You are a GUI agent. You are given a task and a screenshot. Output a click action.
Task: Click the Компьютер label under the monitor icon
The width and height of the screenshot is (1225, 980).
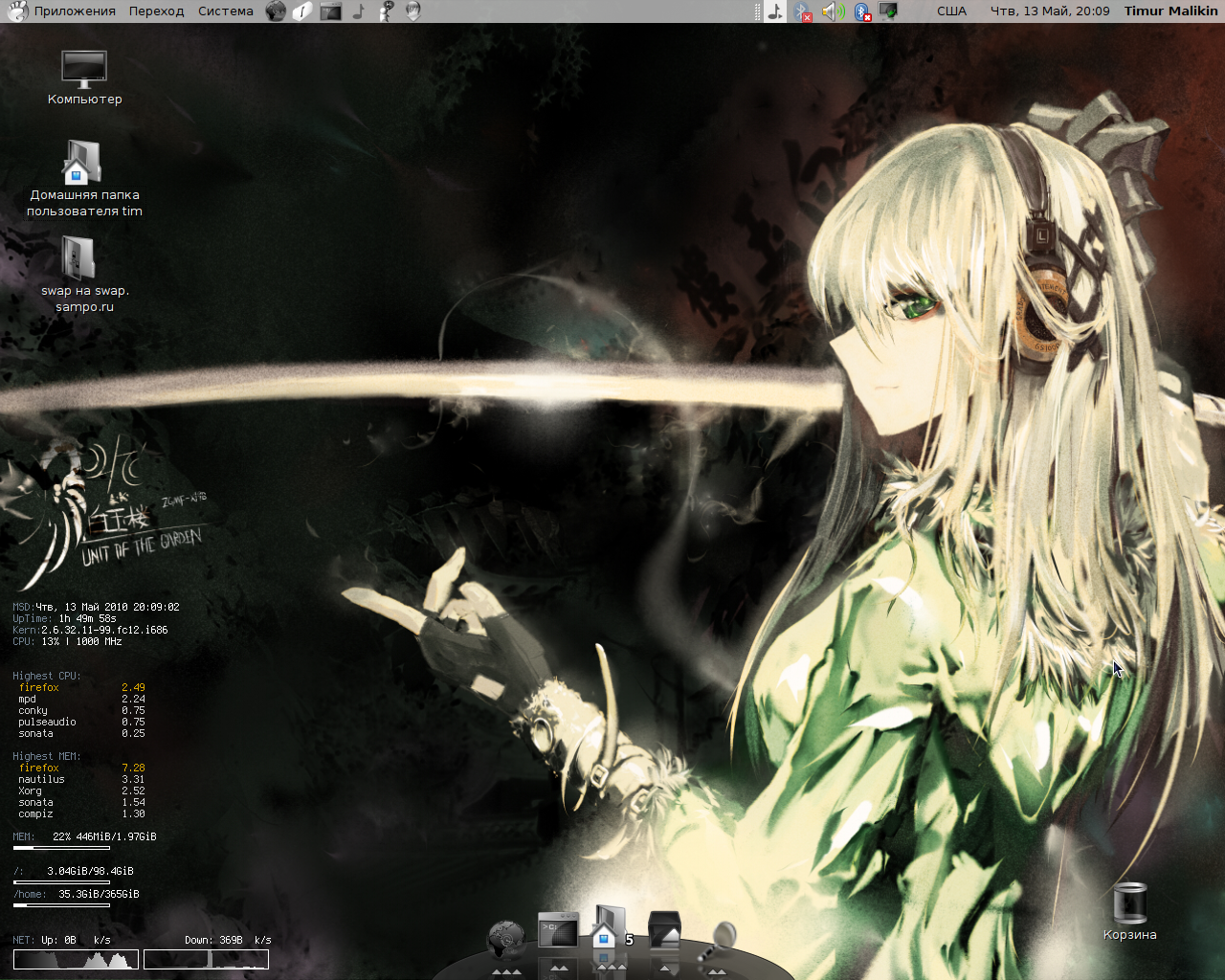85,100
